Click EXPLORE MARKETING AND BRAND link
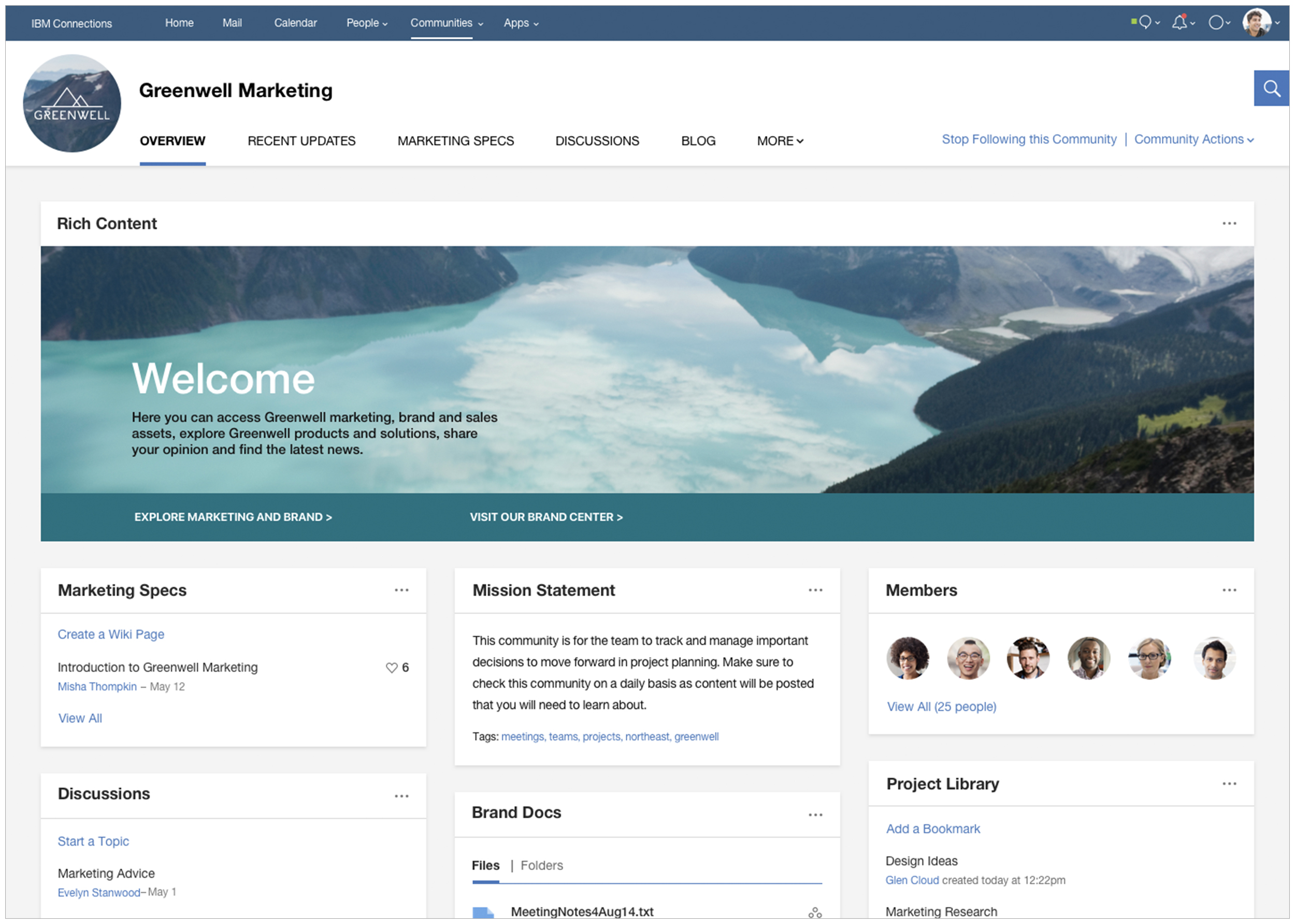This screenshot has height=924, width=1295. 233,516
